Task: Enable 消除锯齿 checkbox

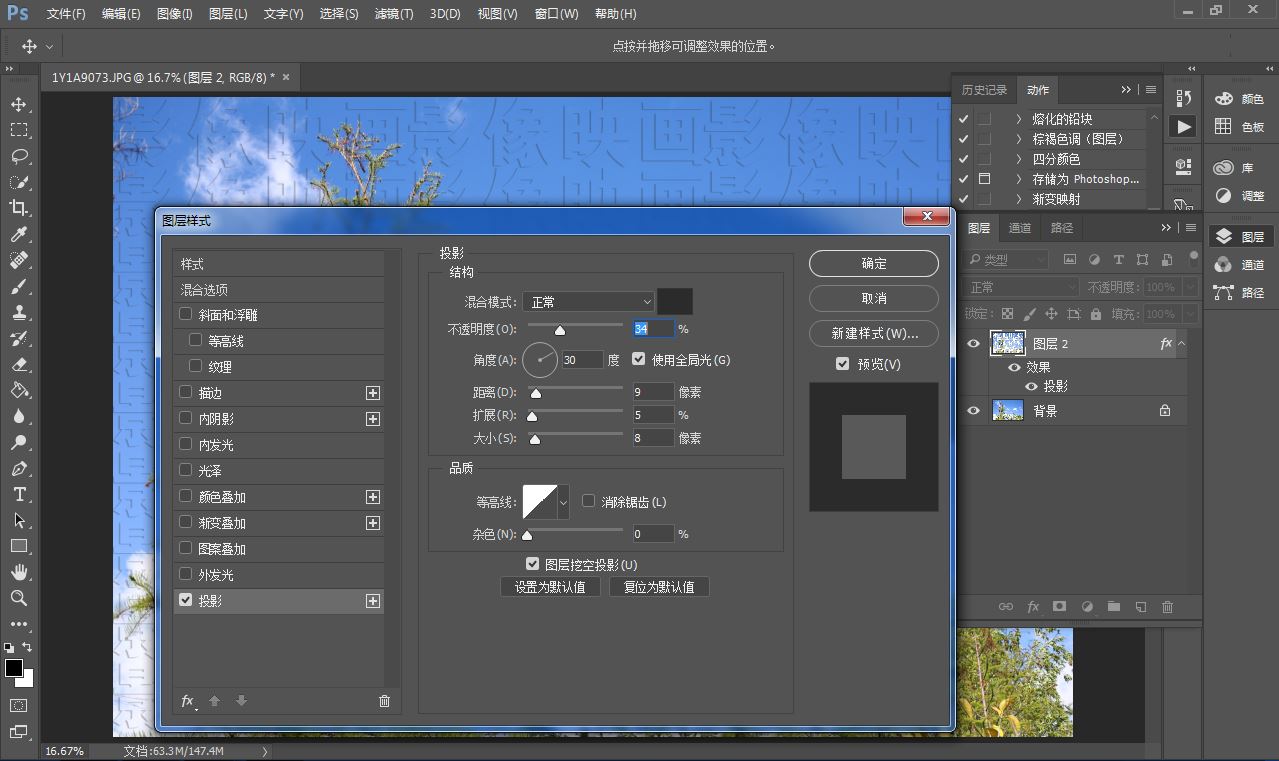Action: tap(588, 501)
